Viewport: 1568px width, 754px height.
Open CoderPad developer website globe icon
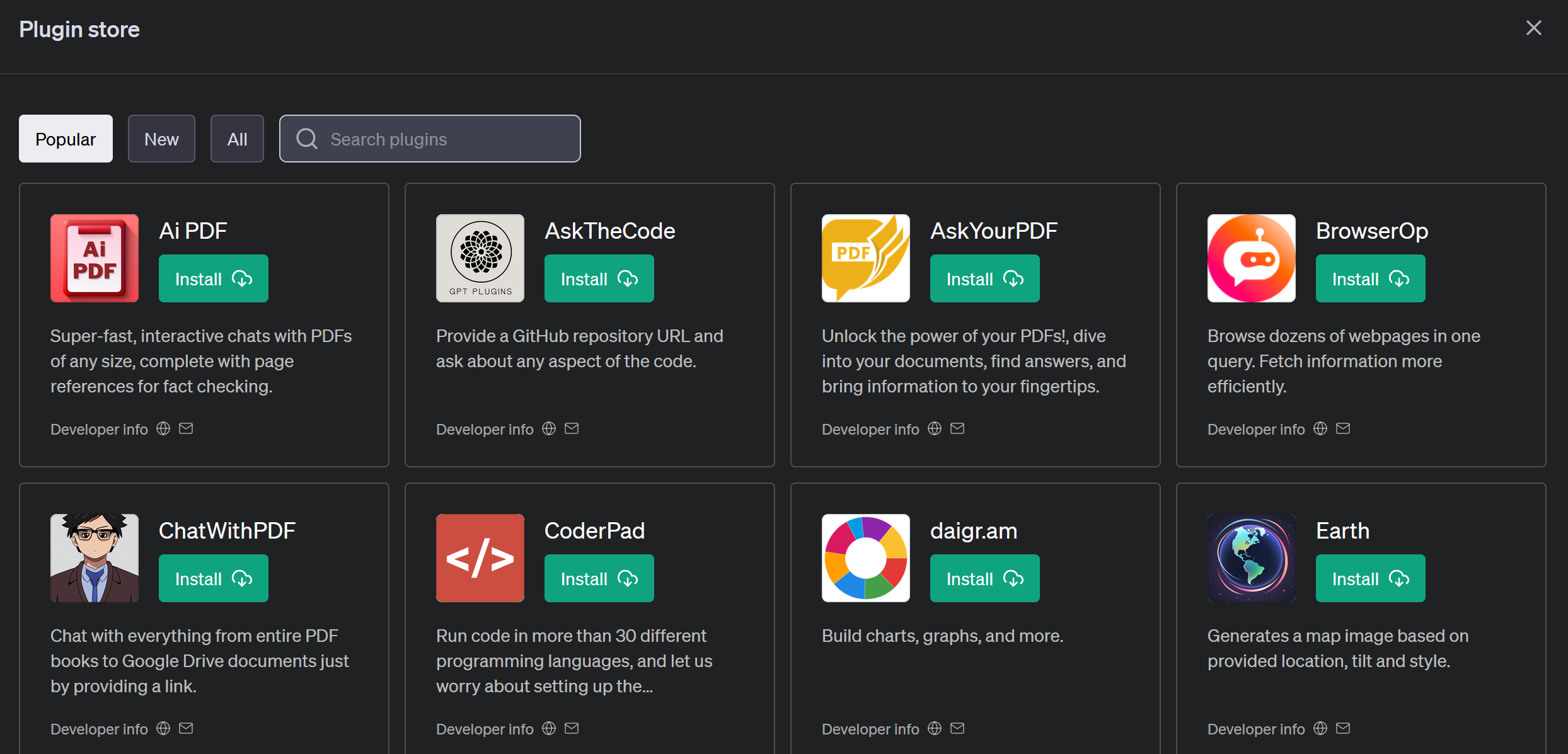tap(549, 728)
